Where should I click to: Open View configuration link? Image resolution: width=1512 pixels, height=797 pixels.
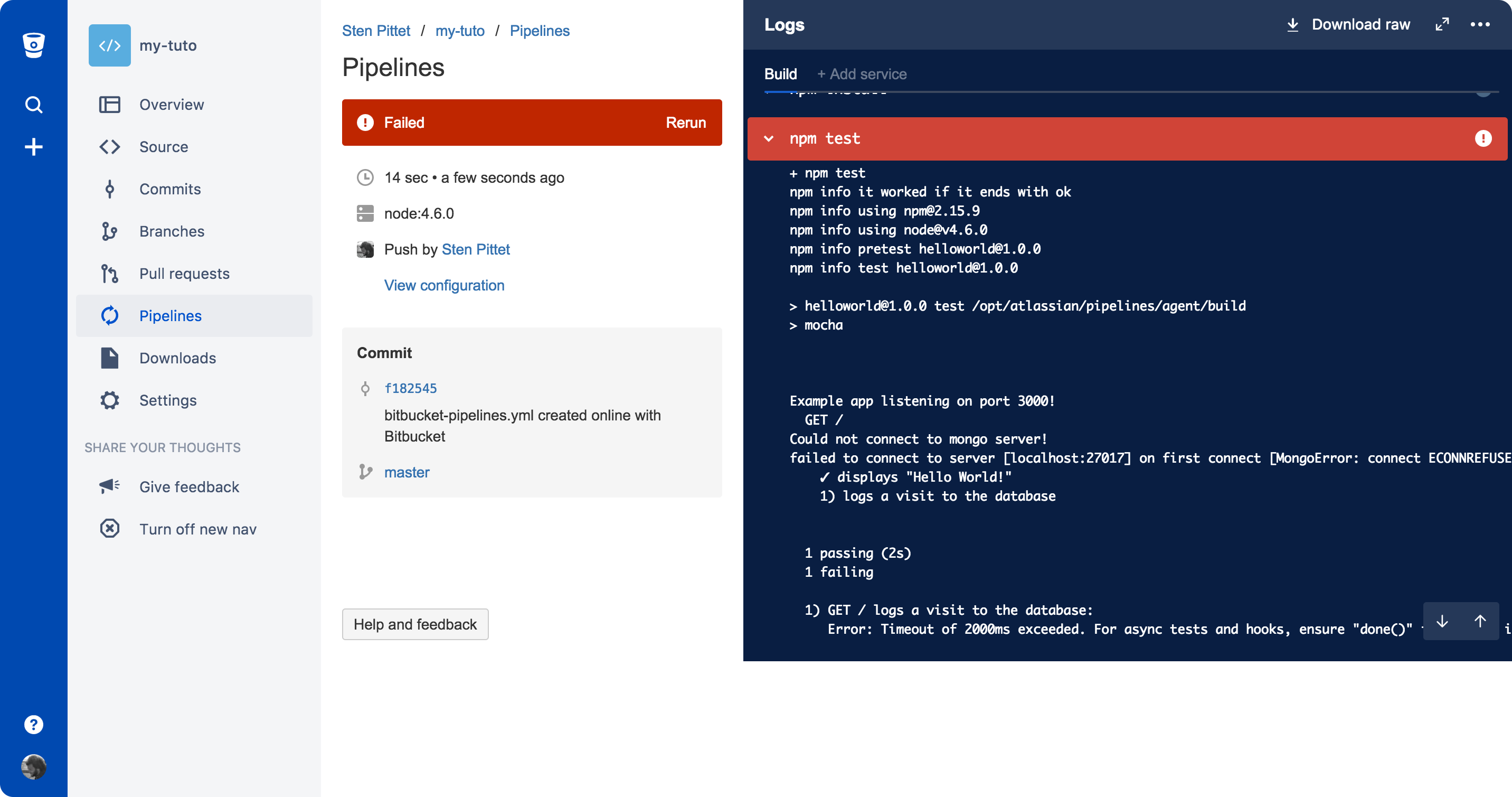click(x=444, y=285)
